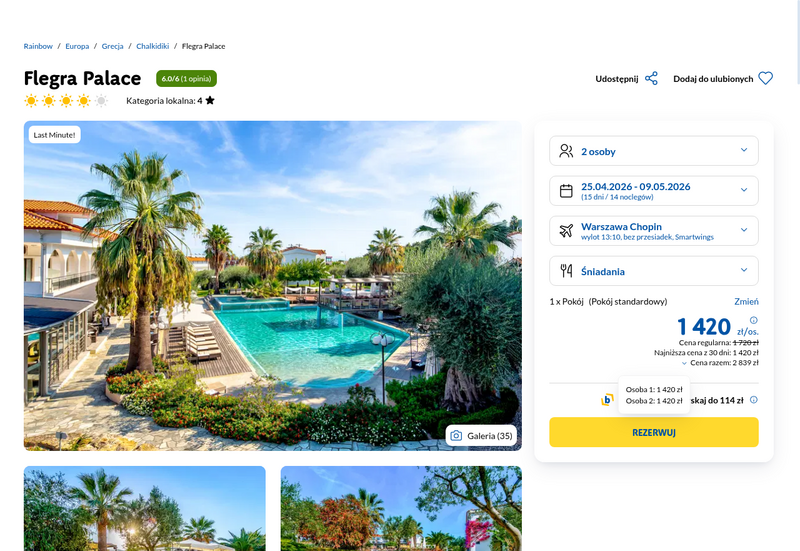Click the camera icon in Galeria button
Screen dimensions: 800x551
456,436
